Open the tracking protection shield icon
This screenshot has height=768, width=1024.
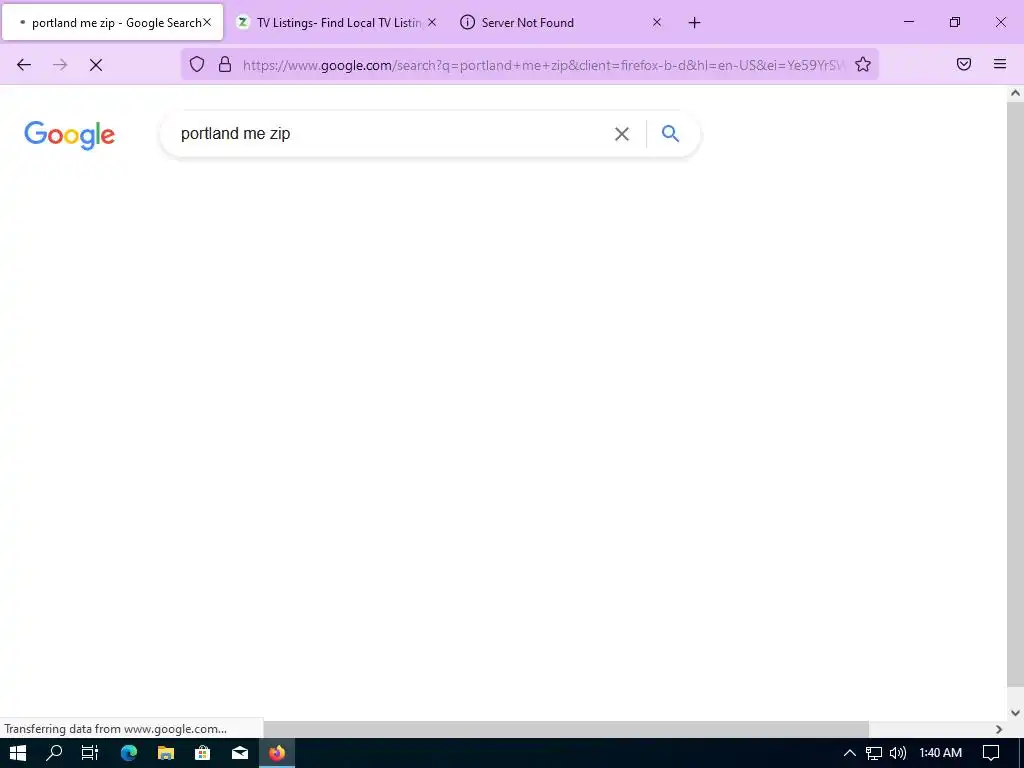(x=197, y=64)
